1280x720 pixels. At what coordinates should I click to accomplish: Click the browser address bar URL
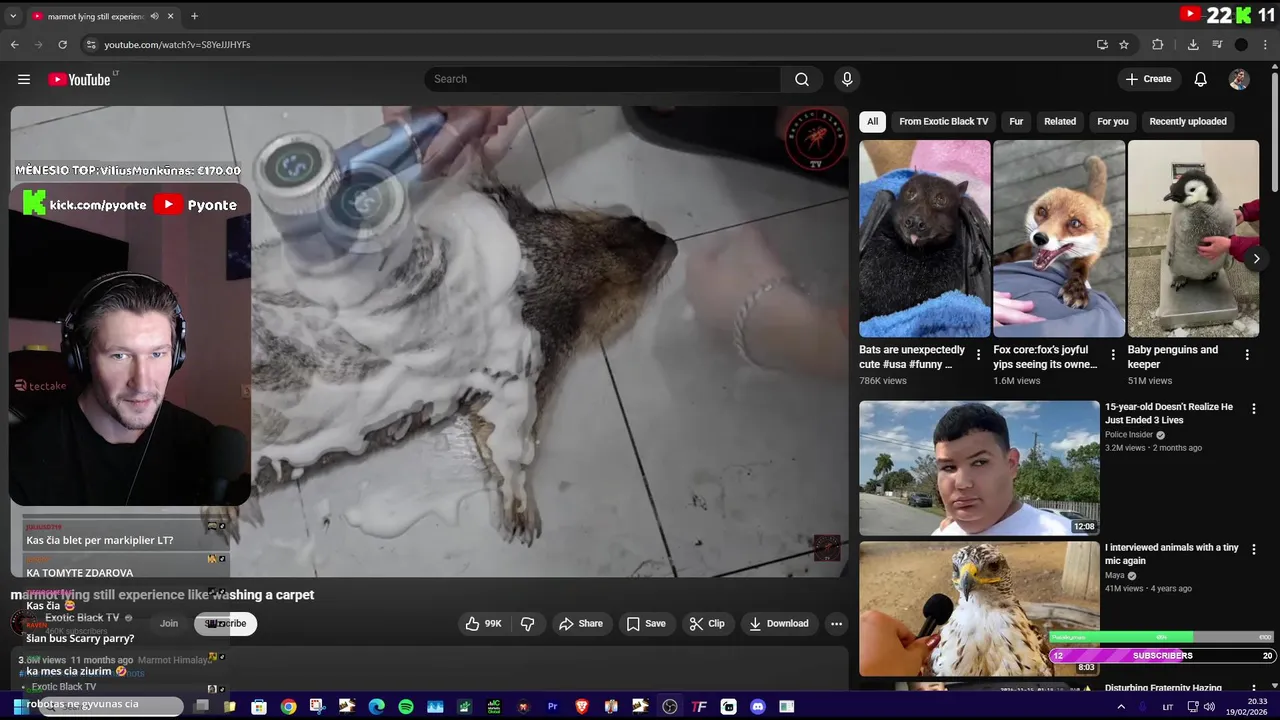(x=177, y=45)
